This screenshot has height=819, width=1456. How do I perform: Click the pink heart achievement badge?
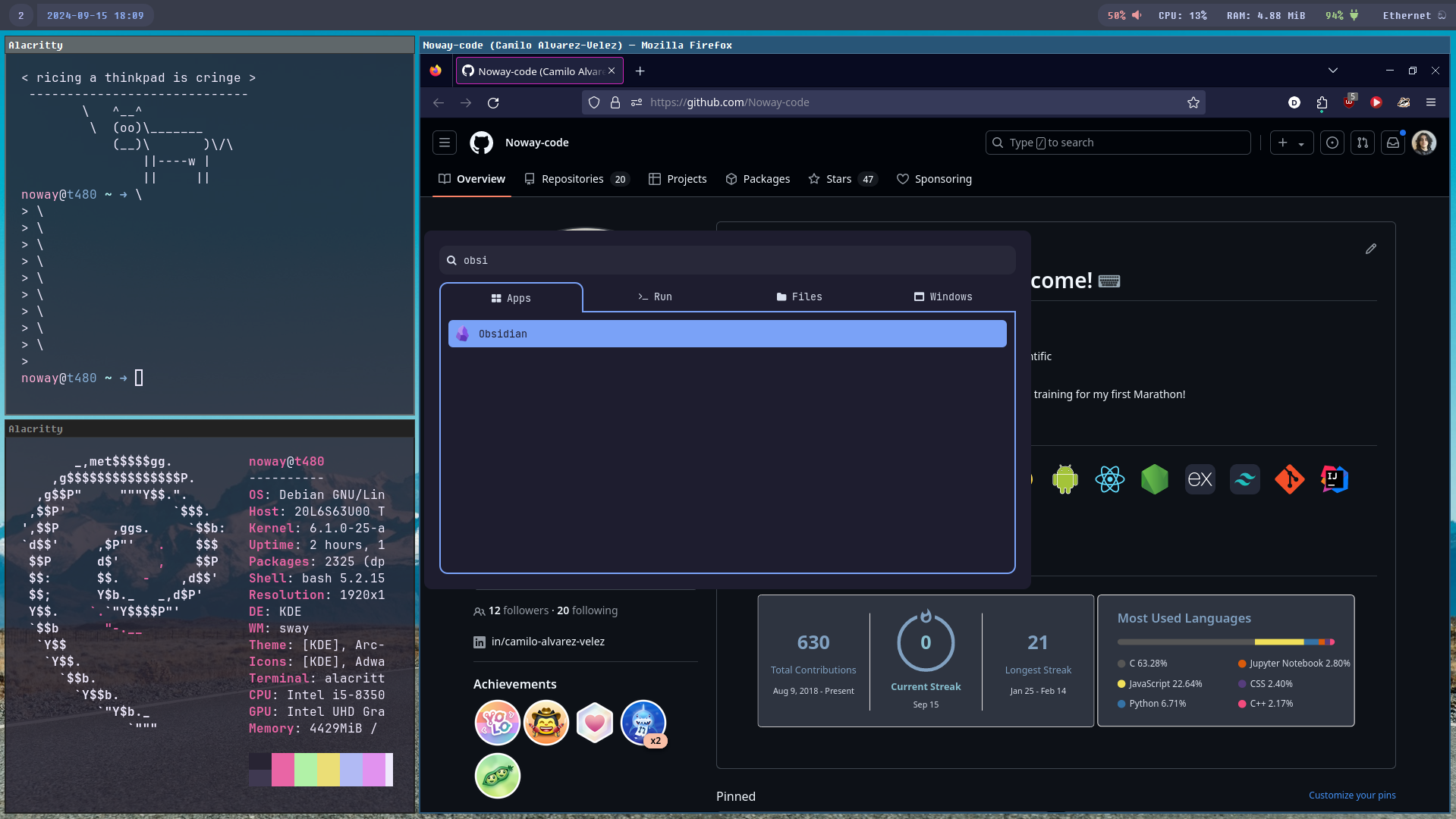click(595, 723)
